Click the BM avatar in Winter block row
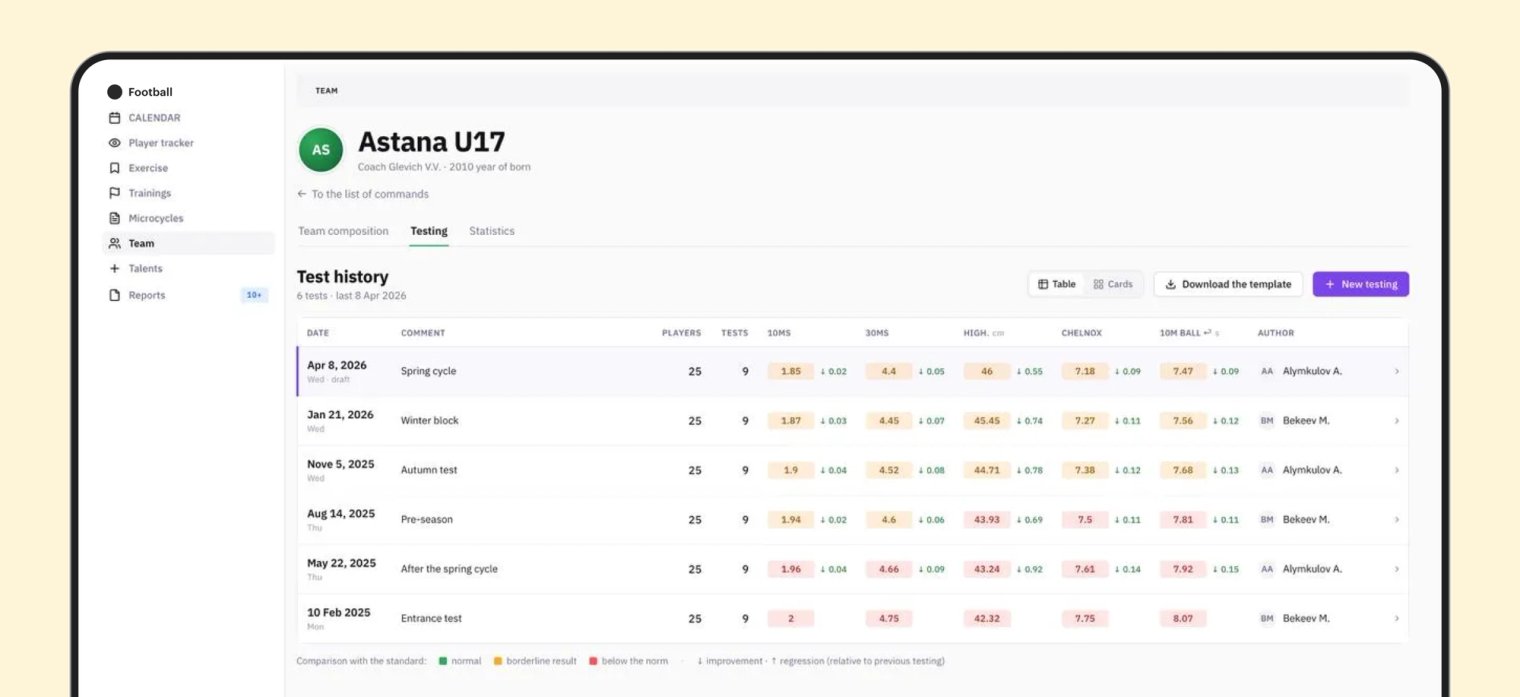Screen dimensions: 1520x697 1267,421
